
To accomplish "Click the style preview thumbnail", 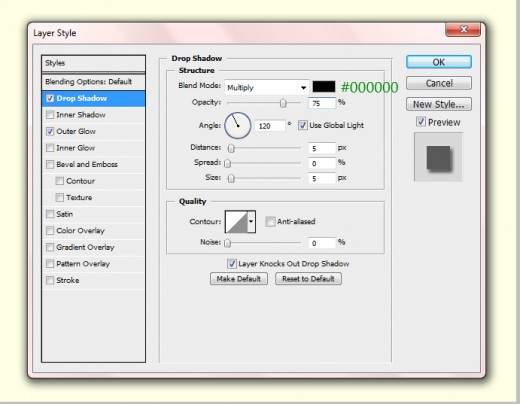I will [x=438, y=157].
